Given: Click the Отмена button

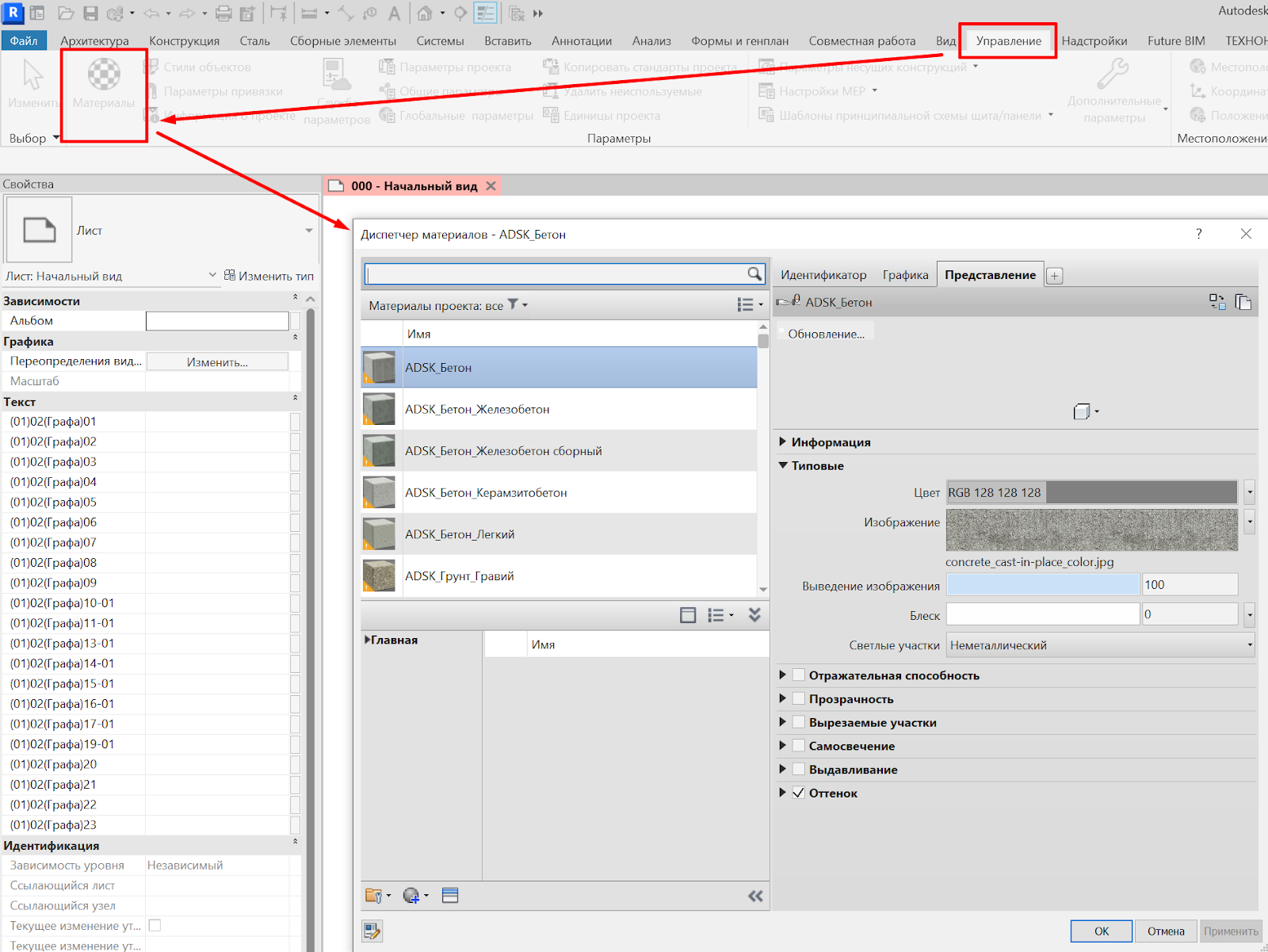Looking at the screenshot, I should [x=1166, y=931].
